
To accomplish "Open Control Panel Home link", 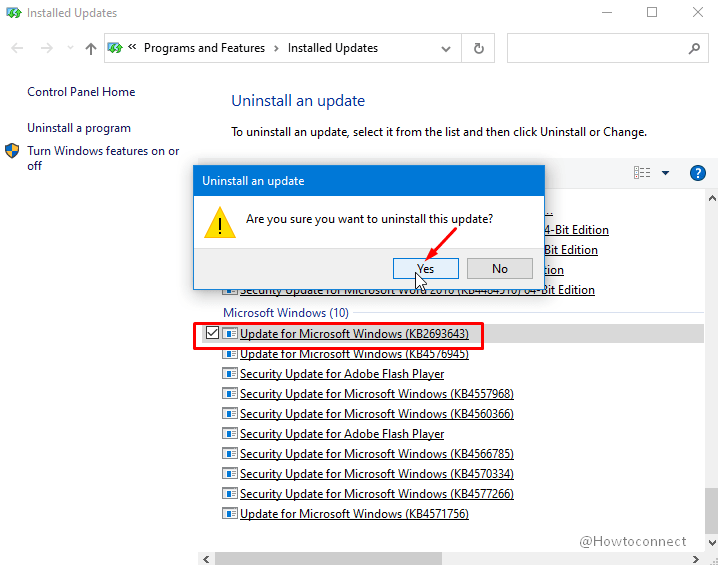I will 81,92.
